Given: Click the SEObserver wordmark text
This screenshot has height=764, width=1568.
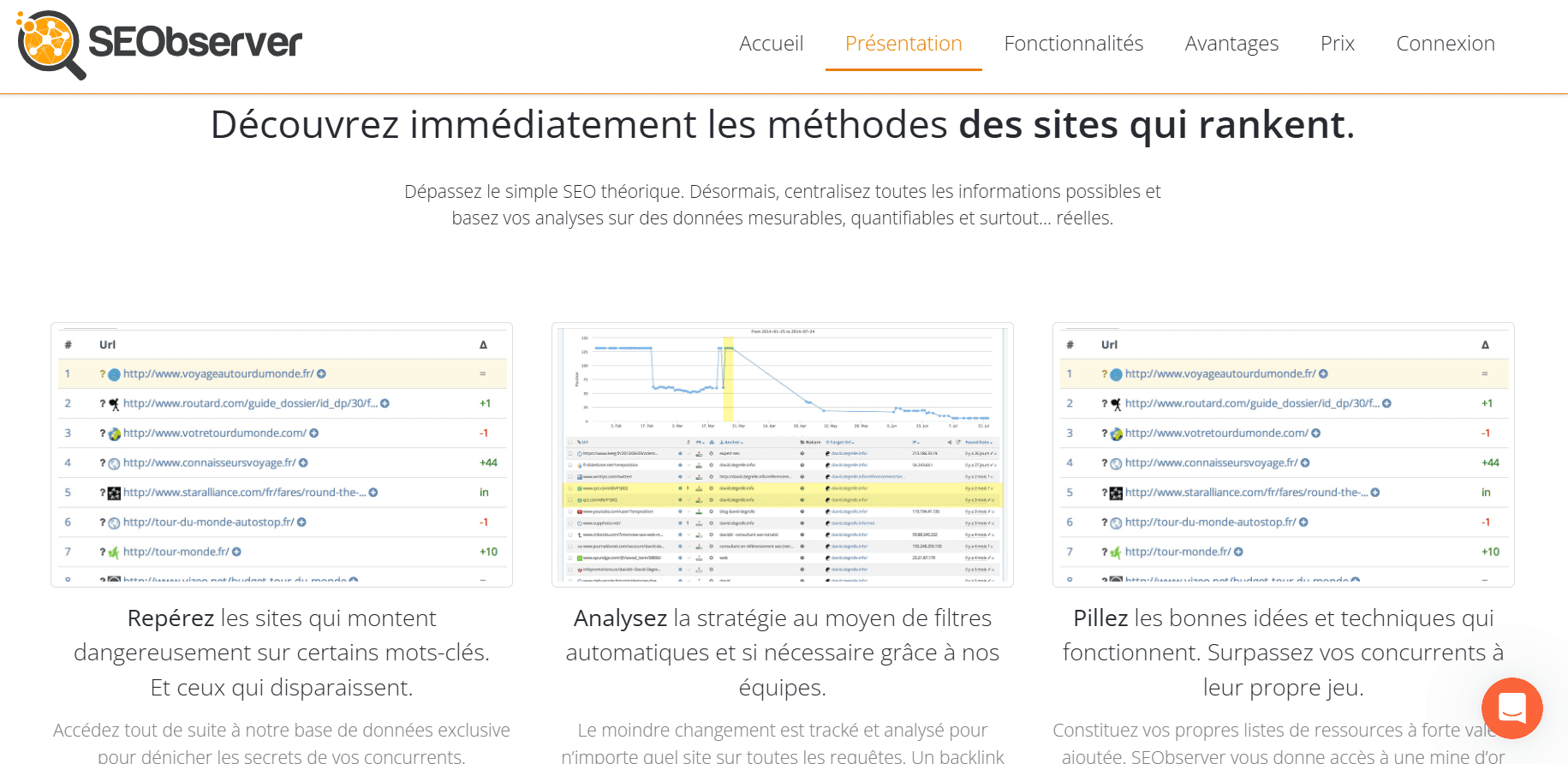Looking at the screenshot, I should 195,42.
